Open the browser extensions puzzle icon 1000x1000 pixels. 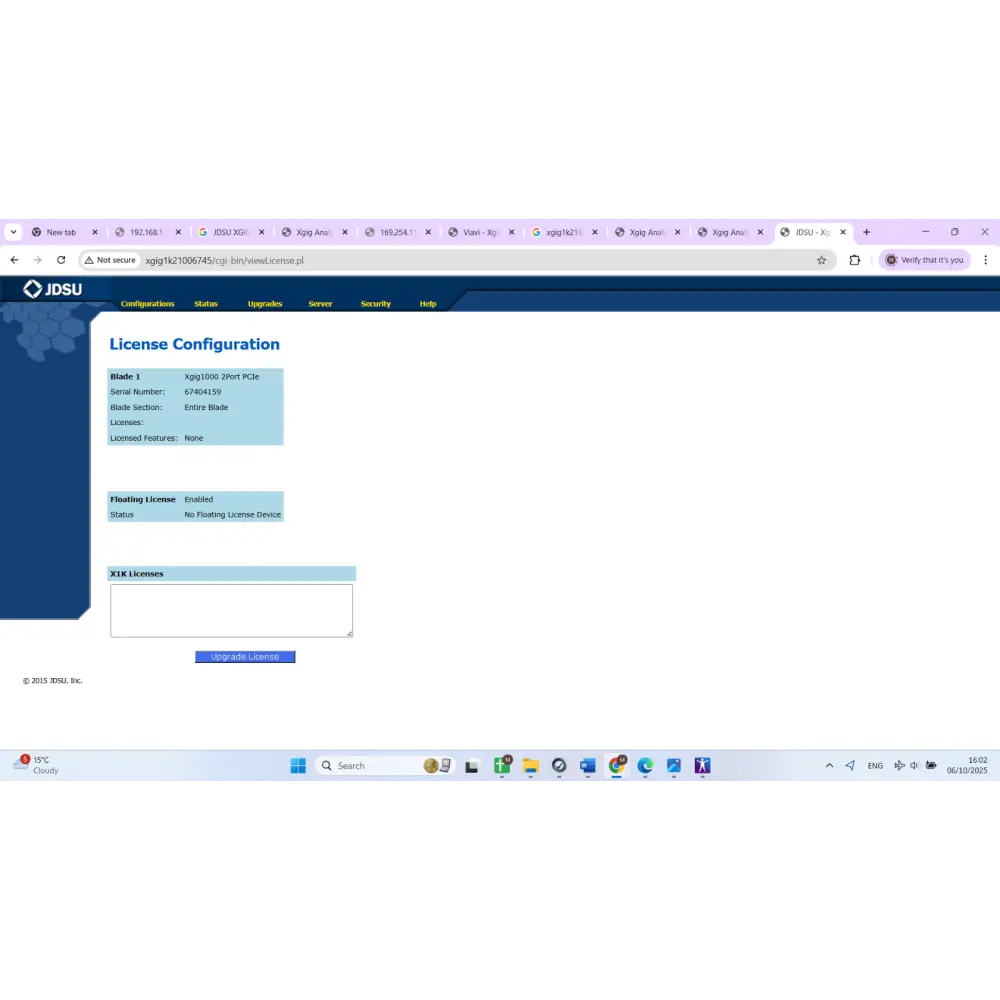click(855, 260)
